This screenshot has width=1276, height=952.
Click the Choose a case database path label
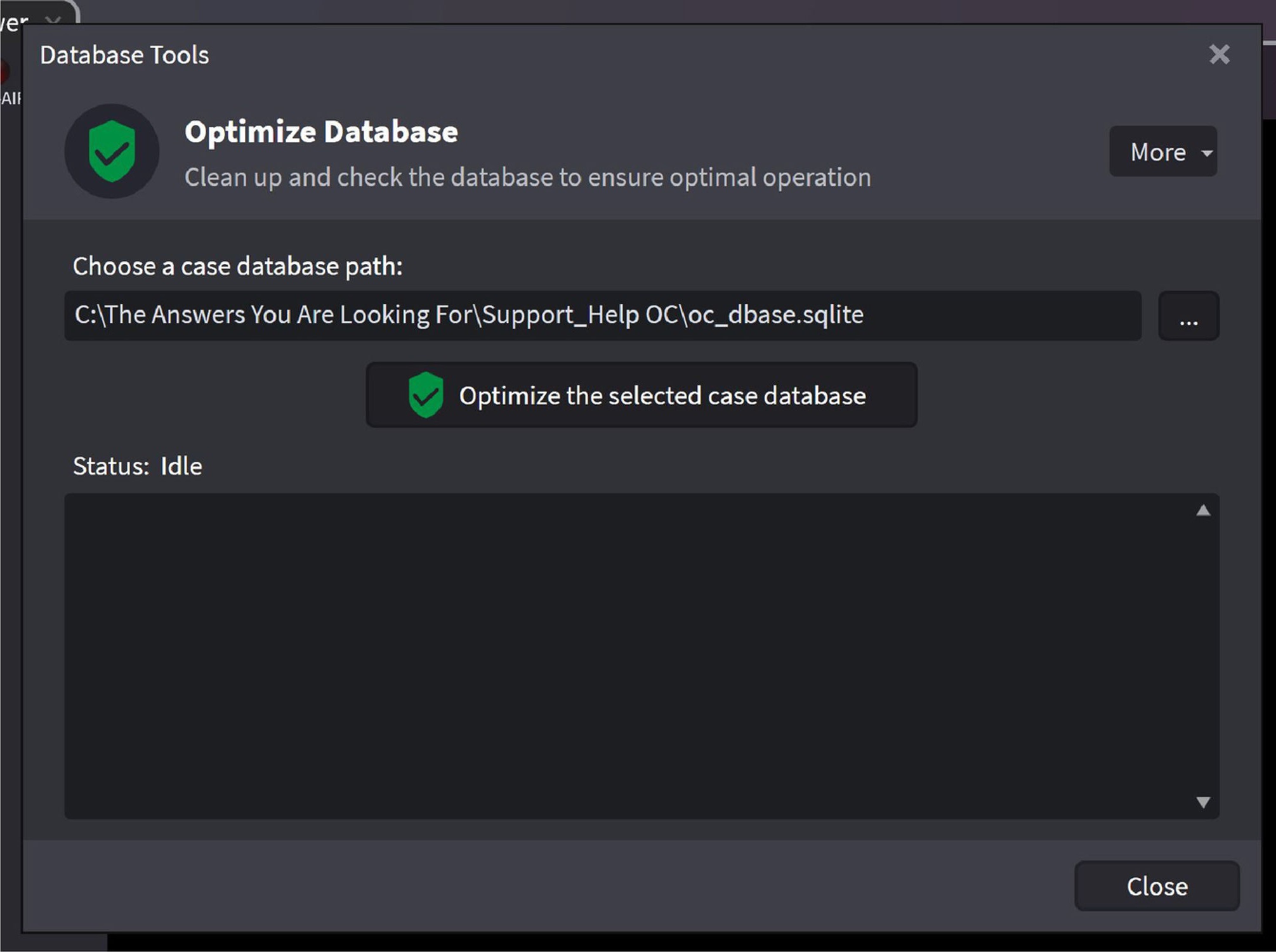pos(237,266)
